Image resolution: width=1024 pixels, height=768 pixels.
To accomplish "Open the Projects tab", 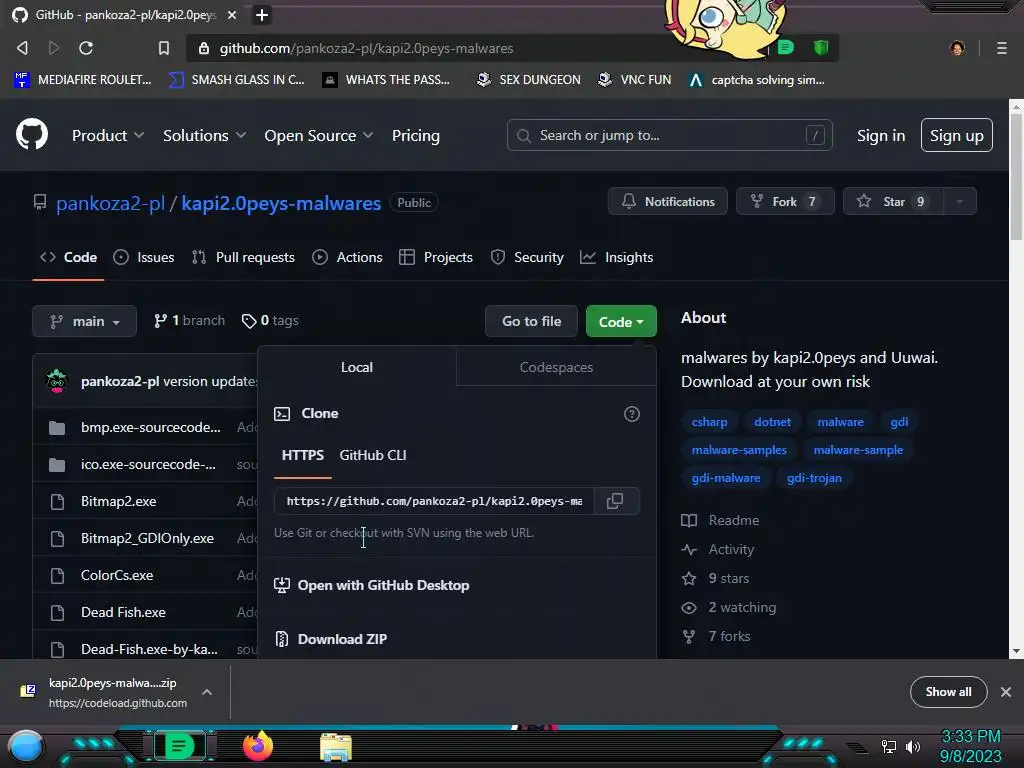I will [x=436, y=257].
